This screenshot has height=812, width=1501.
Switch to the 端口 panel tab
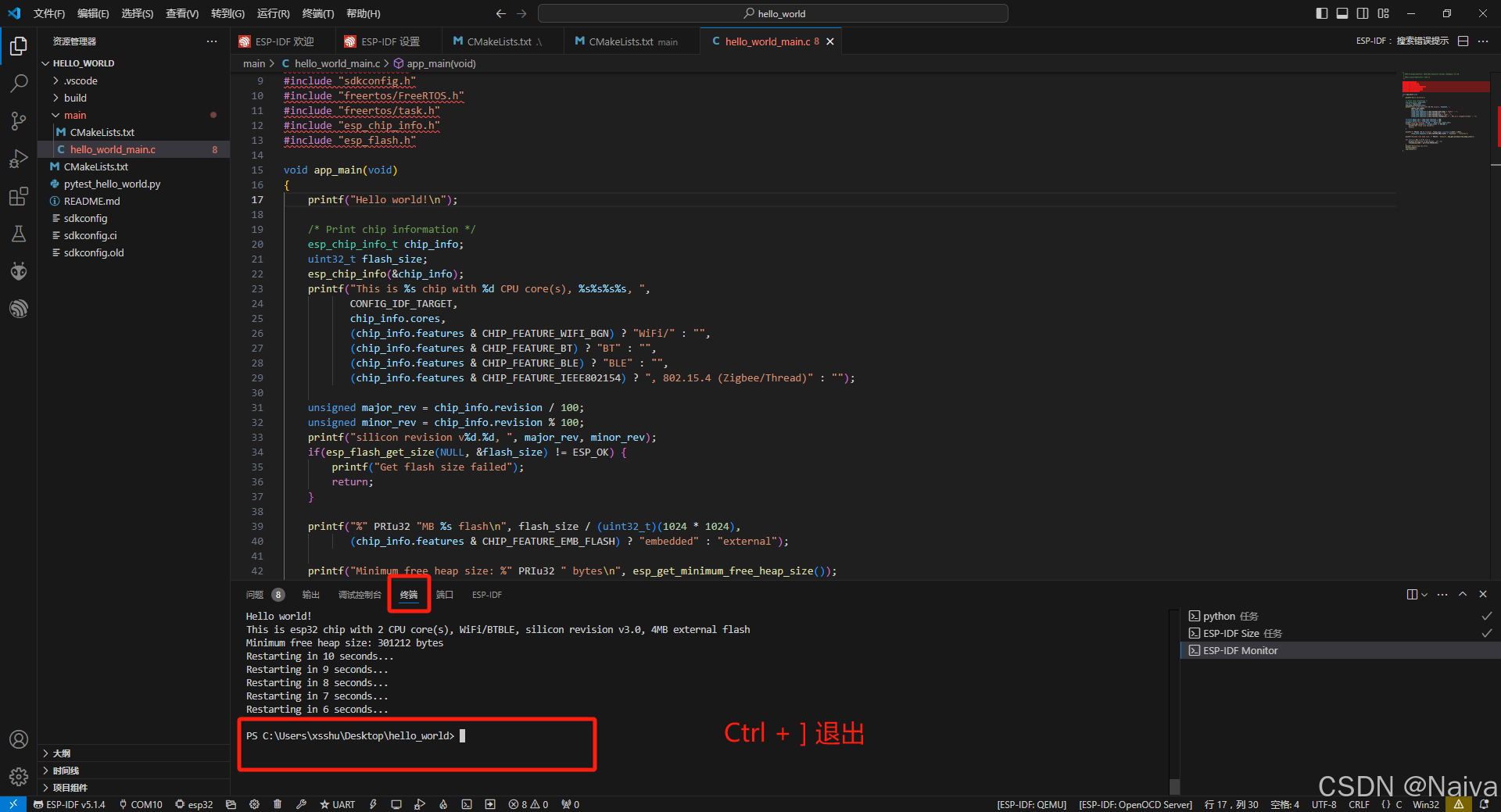click(444, 595)
